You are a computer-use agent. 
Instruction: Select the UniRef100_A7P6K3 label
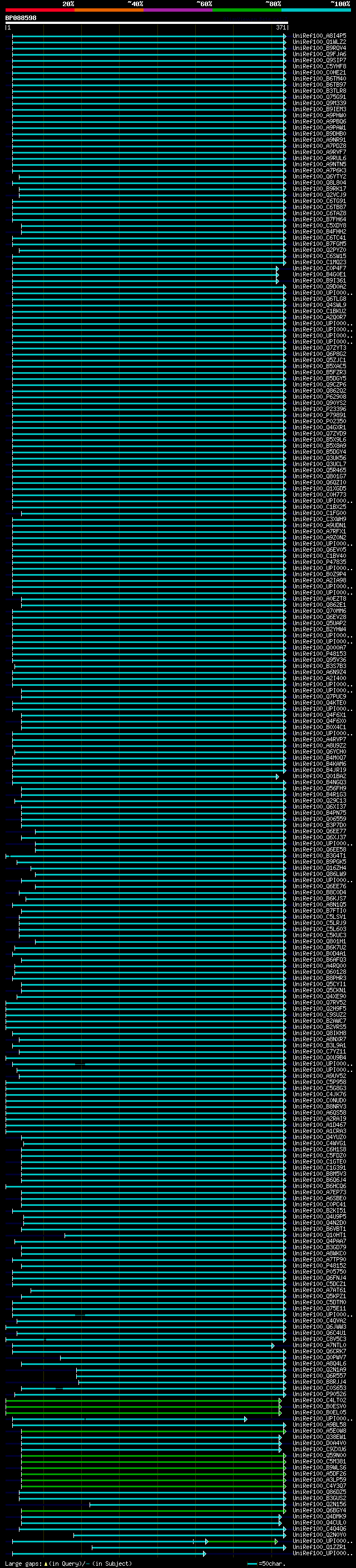click(x=319, y=170)
